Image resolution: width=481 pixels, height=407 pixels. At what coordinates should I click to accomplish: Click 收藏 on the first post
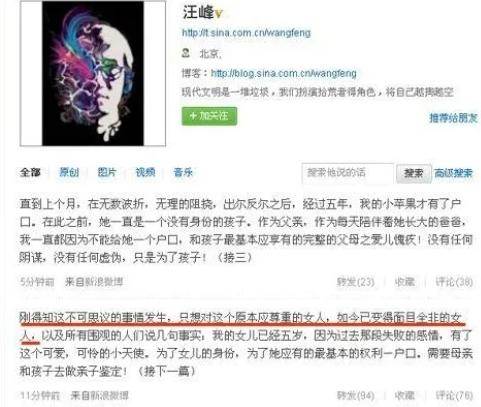405,282
